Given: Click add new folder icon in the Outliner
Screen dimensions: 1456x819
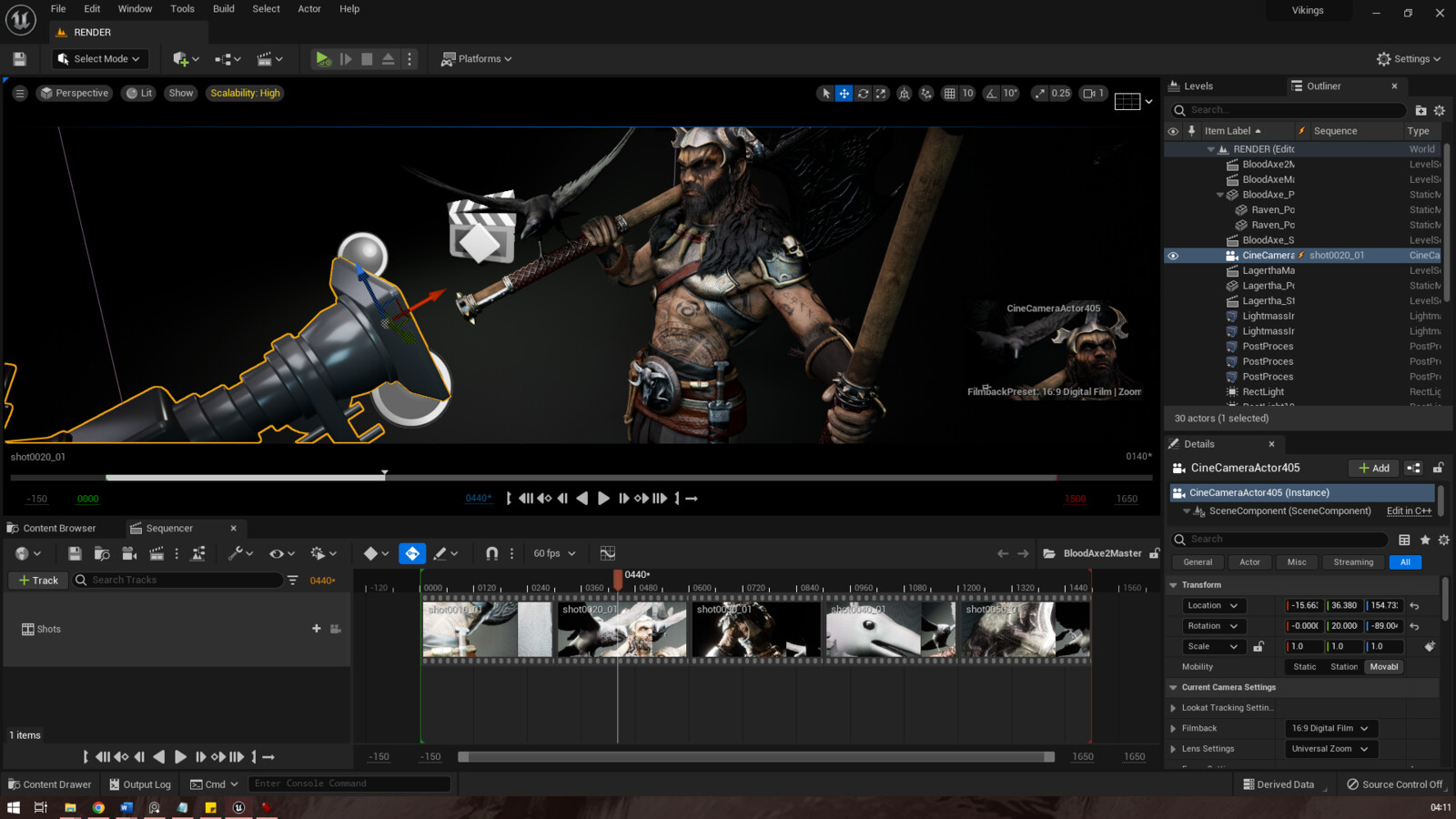Looking at the screenshot, I should point(1421,110).
